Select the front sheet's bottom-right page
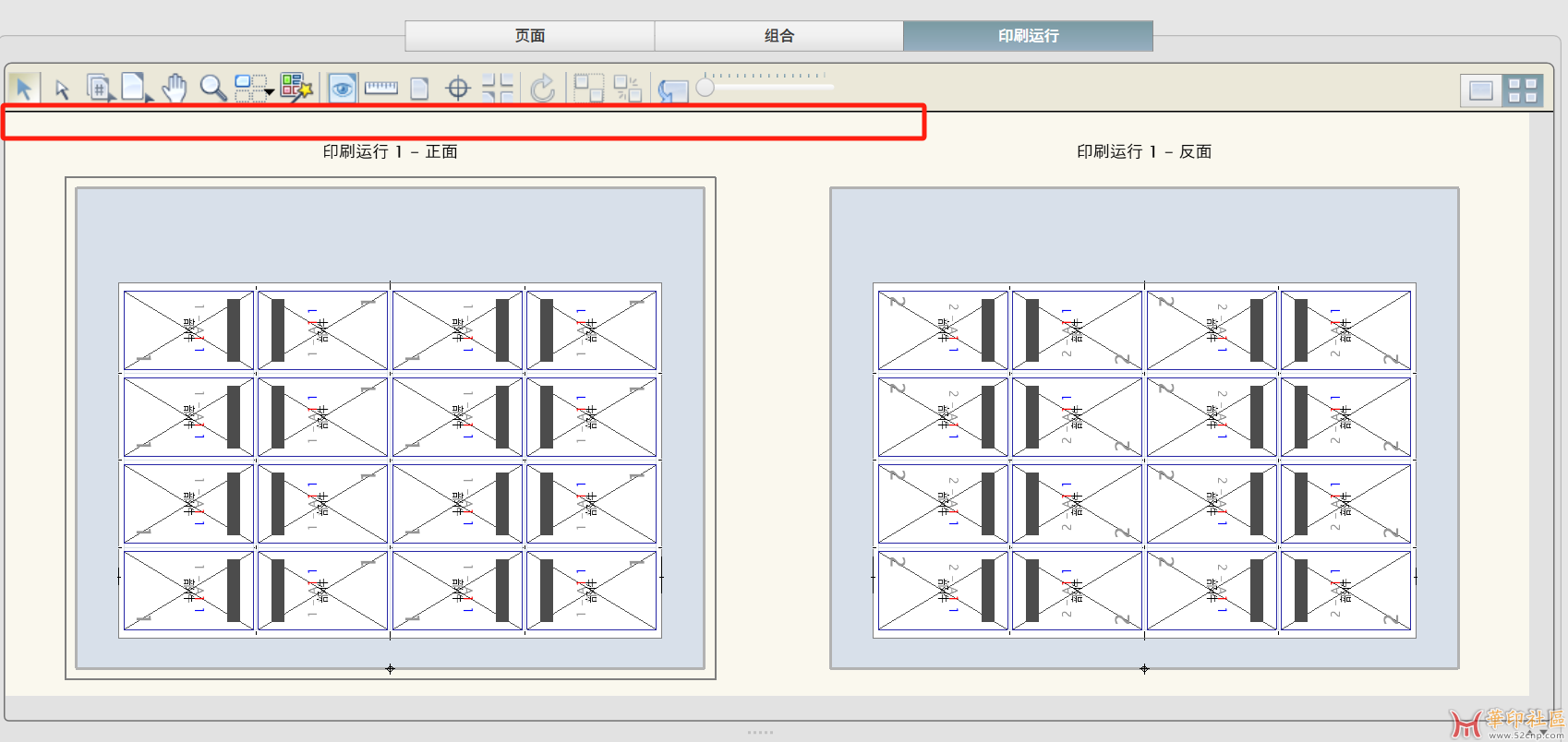Image resolution: width=1568 pixels, height=742 pixels. [x=591, y=591]
